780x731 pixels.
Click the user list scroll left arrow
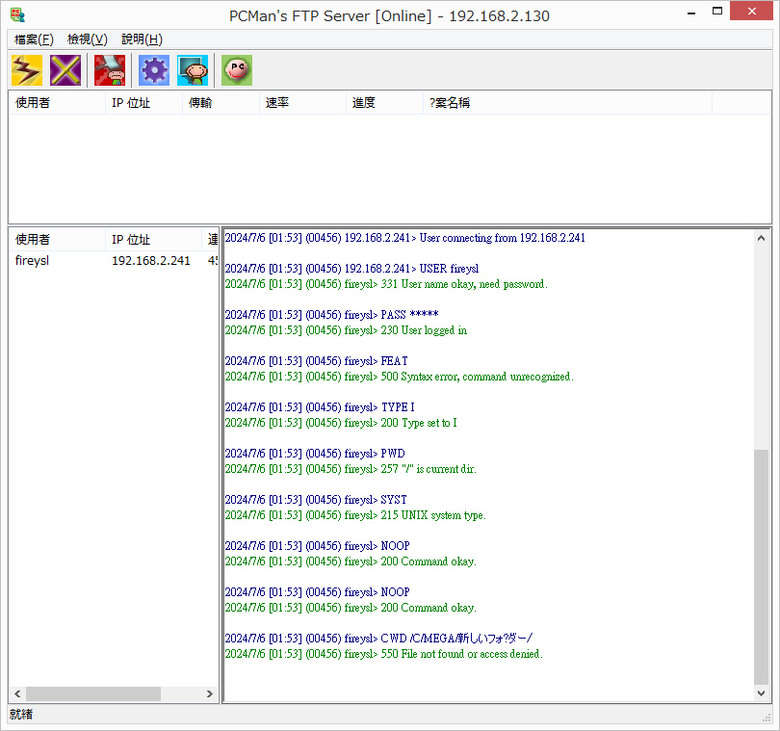[x=17, y=694]
